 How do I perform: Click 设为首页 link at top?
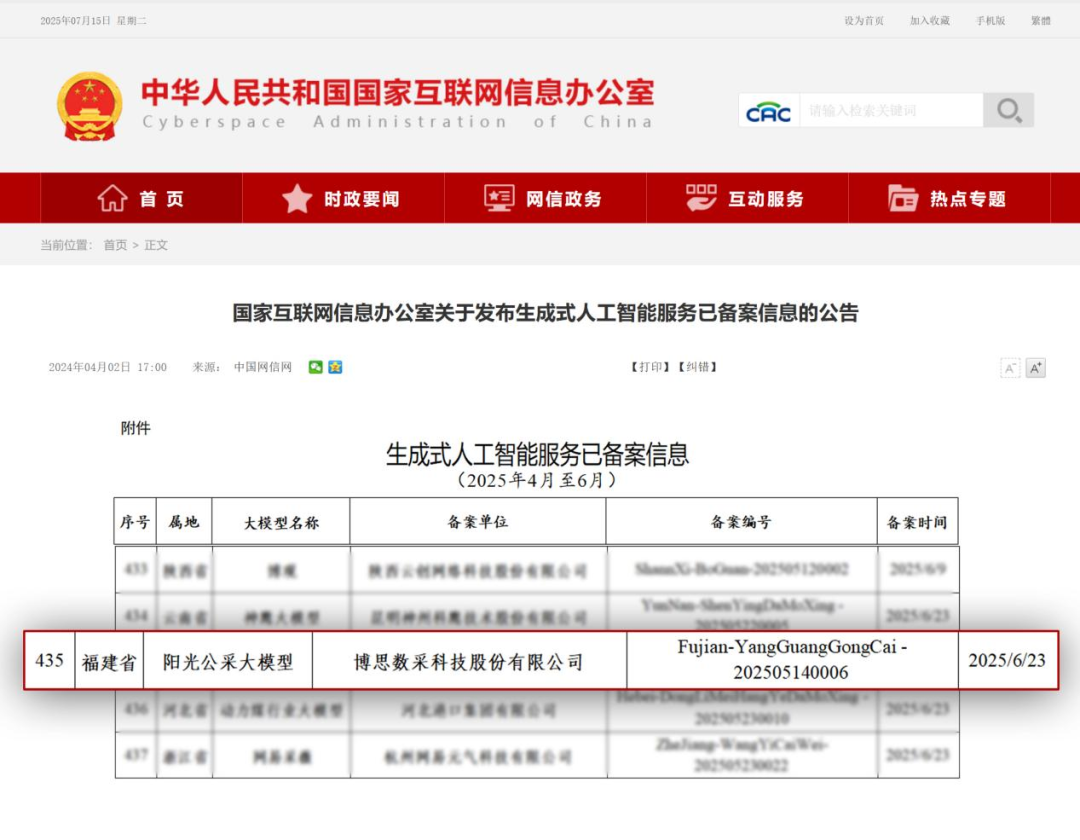tap(864, 21)
